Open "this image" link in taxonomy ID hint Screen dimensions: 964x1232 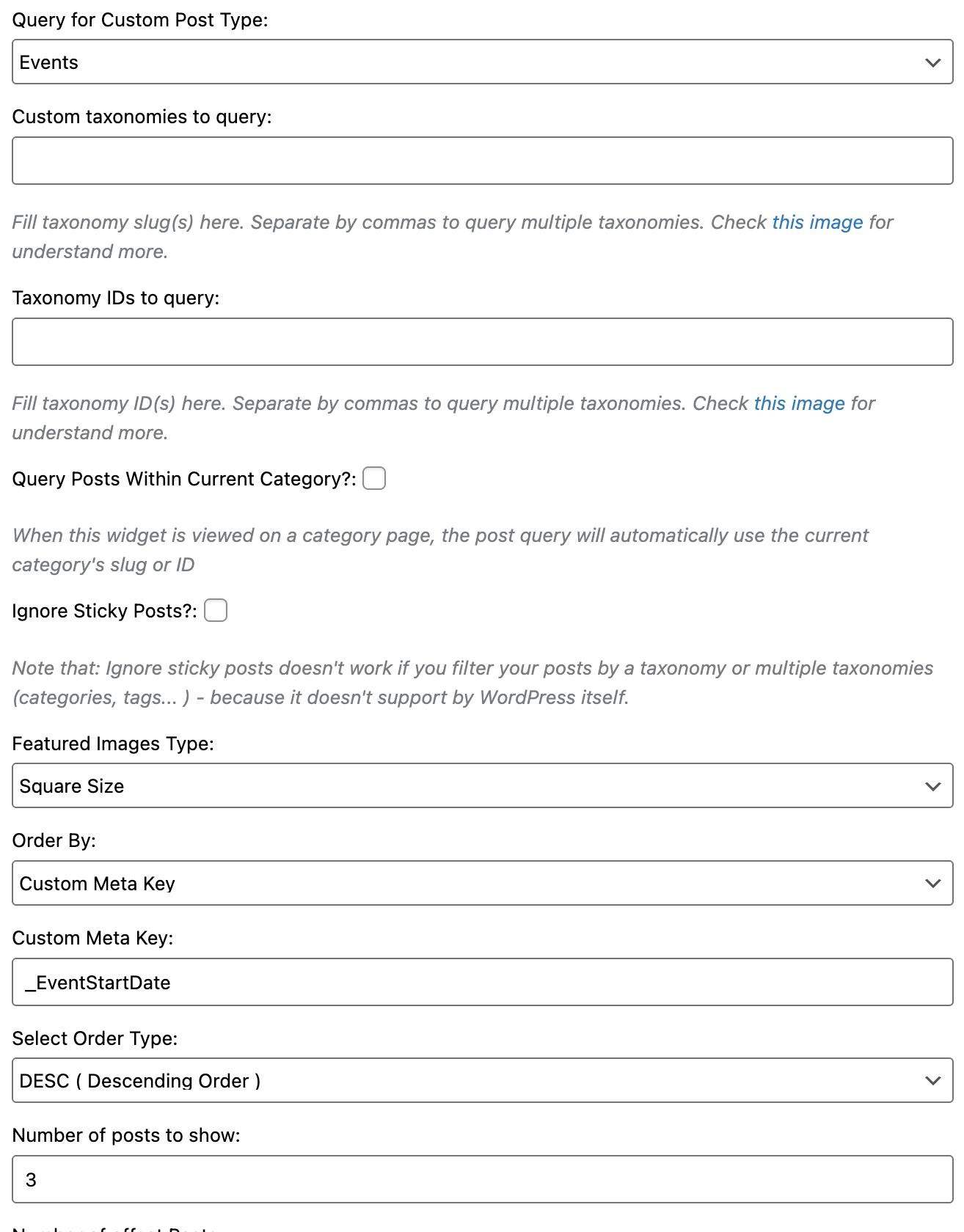[799, 403]
